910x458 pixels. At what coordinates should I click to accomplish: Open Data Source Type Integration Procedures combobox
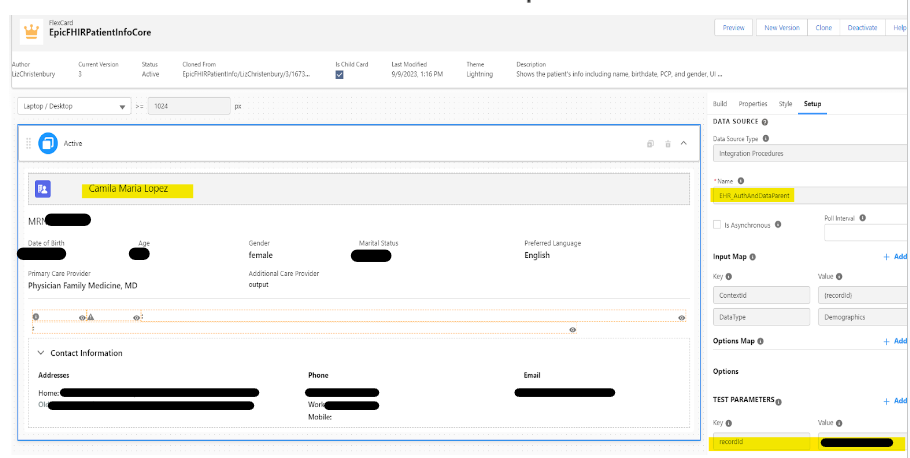coord(811,153)
